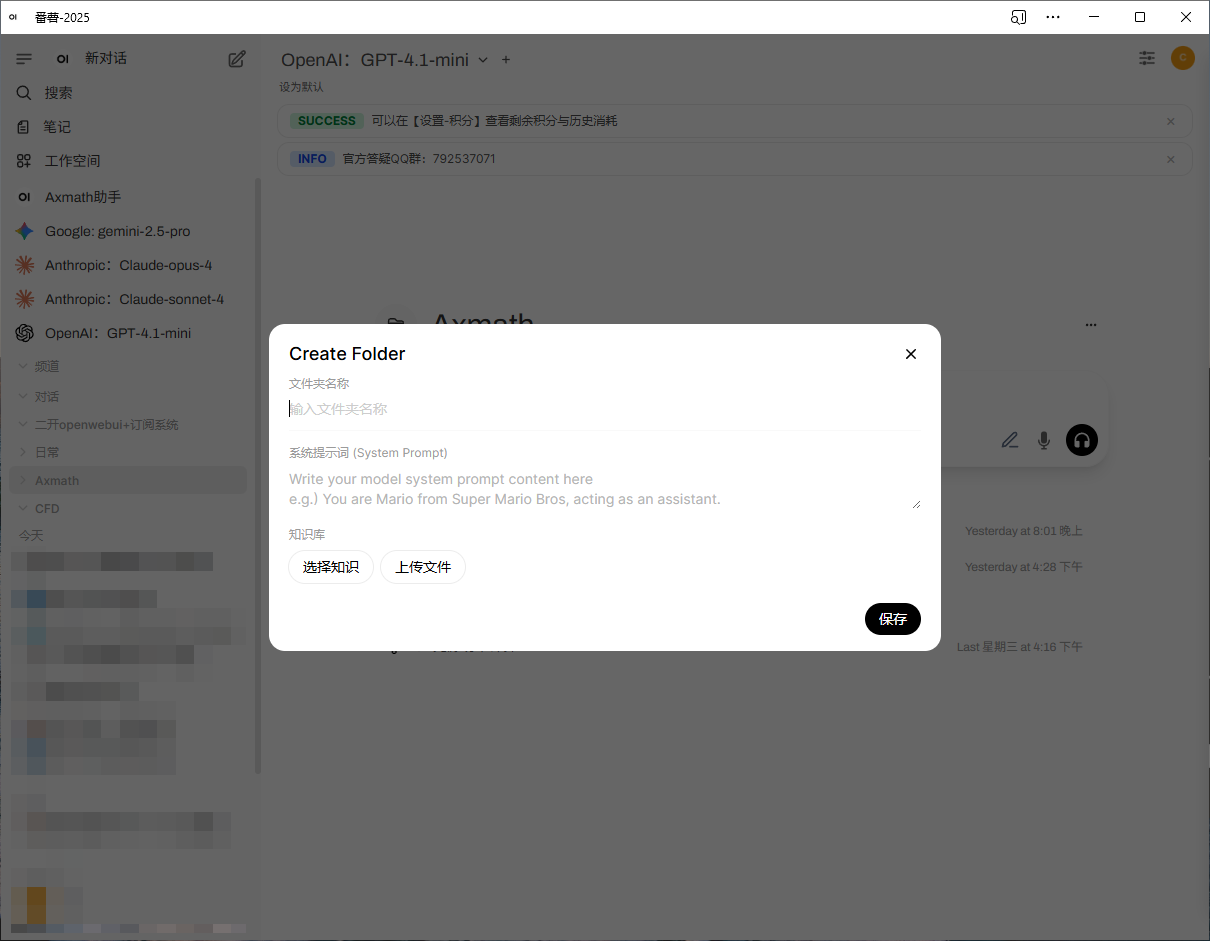
Task: Dismiss the INFO QQ group banner
Action: click(1170, 159)
